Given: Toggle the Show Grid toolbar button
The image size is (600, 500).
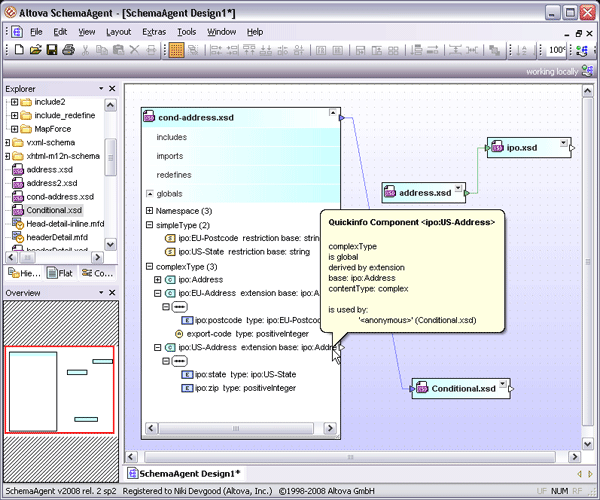Looking at the screenshot, I should point(176,50).
